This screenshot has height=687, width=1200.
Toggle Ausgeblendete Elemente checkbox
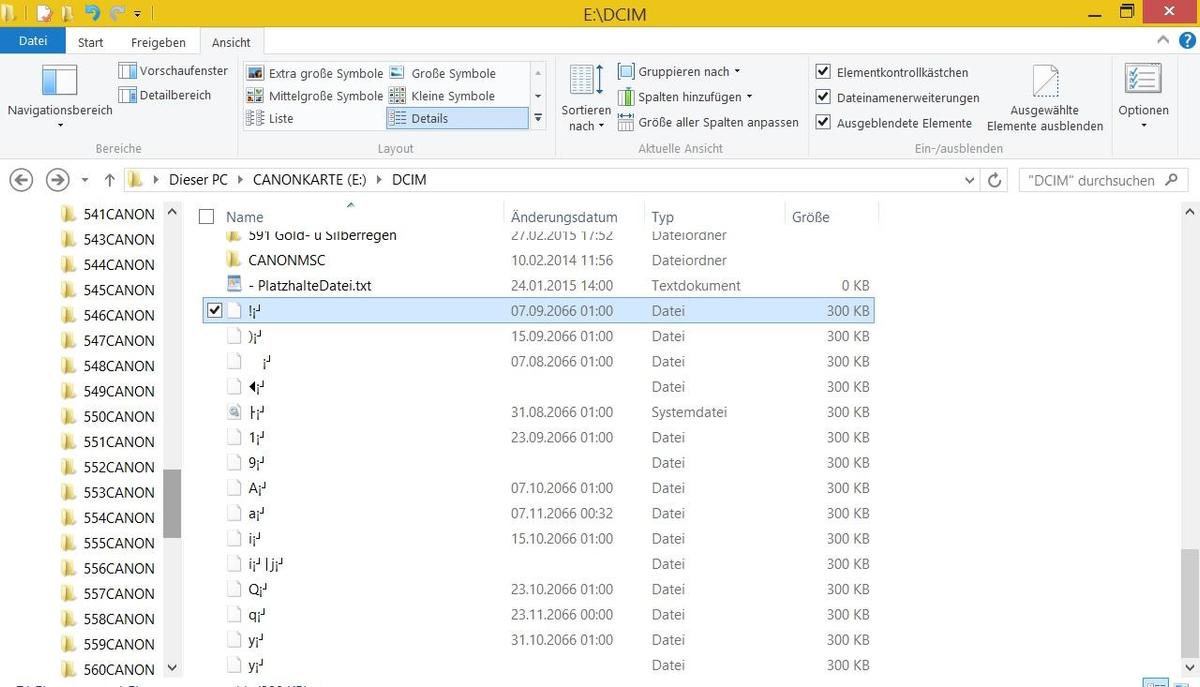click(823, 122)
